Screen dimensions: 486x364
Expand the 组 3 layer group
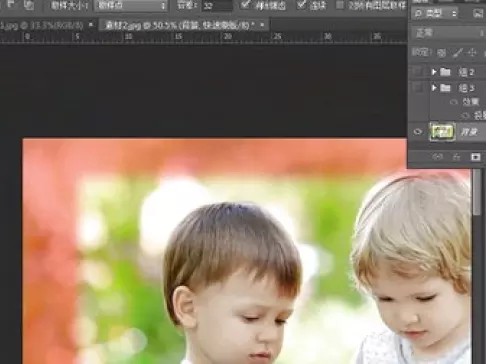point(434,88)
